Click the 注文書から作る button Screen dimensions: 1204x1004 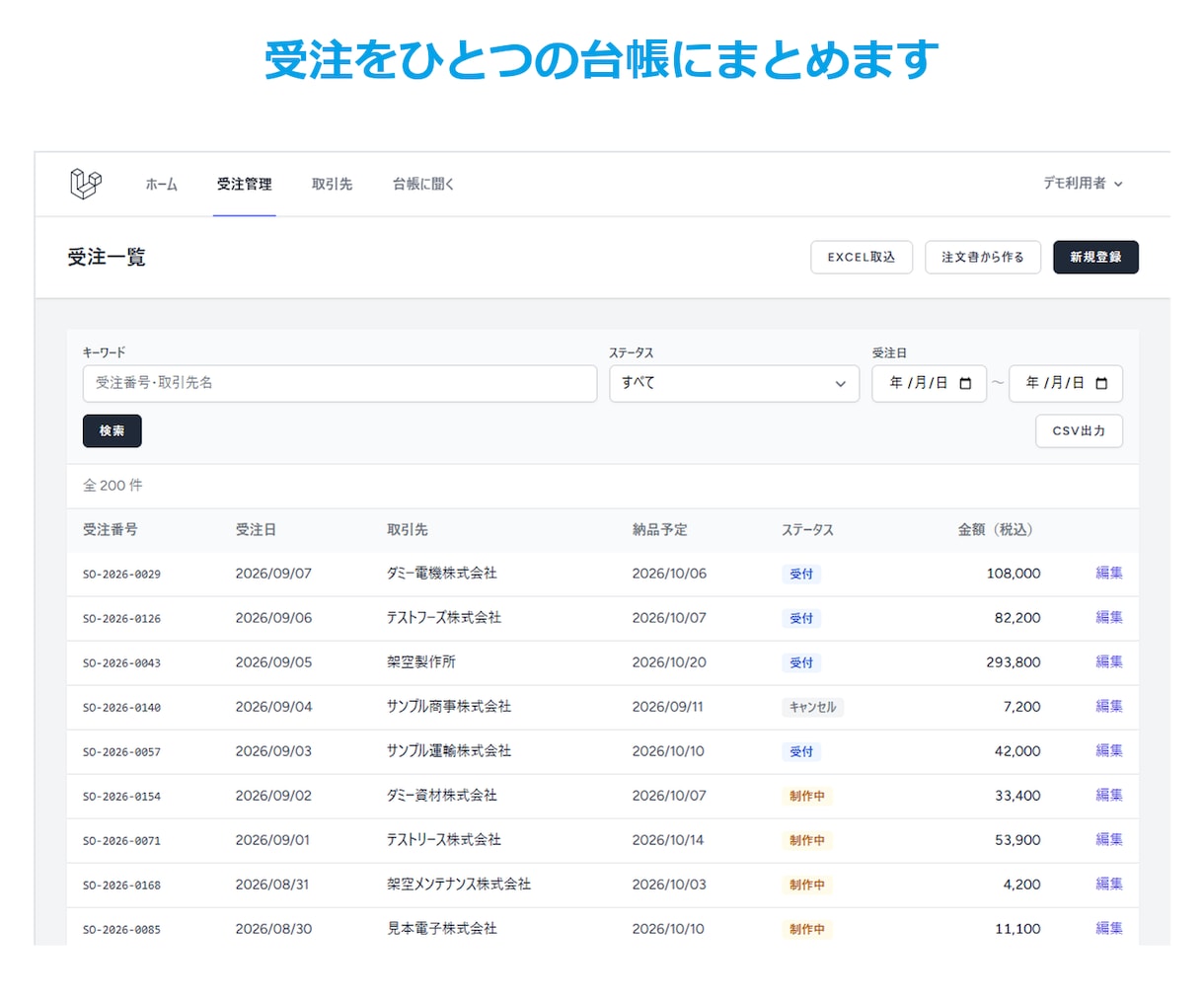983,257
